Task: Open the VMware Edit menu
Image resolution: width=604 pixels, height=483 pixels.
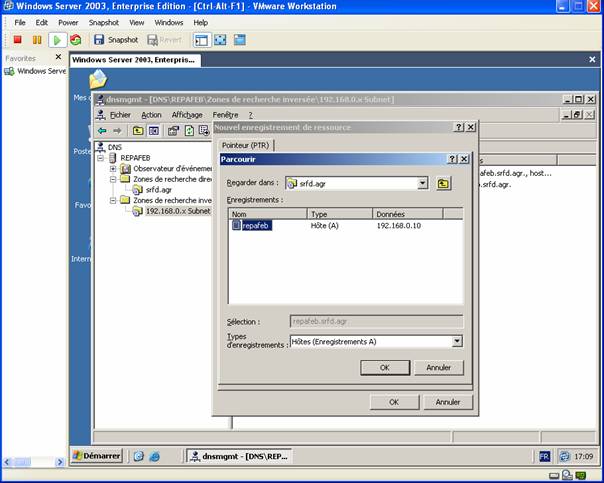Action: point(42,23)
